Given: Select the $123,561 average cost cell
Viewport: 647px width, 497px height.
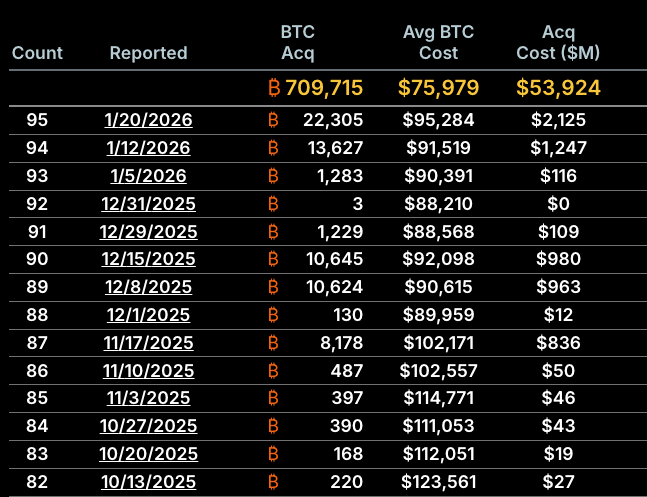Looking at the screenshot, I should [x=438, y=482].
